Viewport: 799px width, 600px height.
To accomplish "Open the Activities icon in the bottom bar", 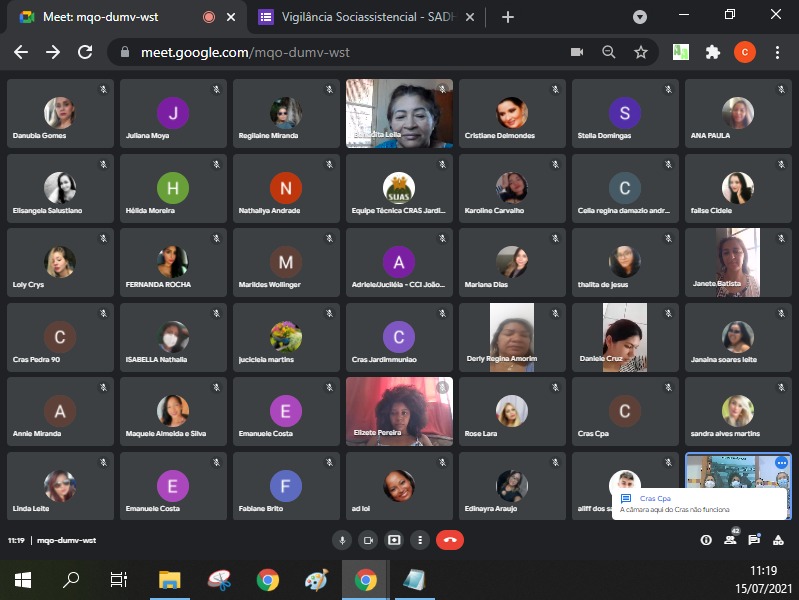I will pyautogui.click(x=779, y=540).
